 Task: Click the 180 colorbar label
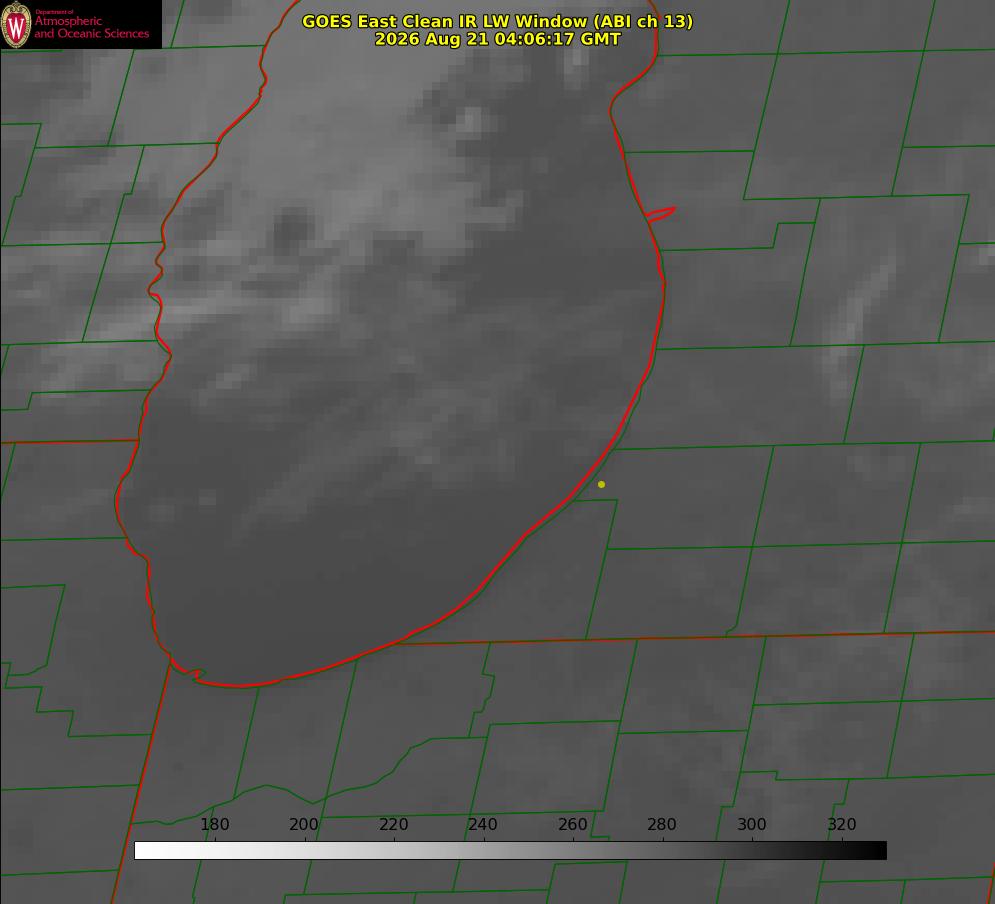point(214,824)
